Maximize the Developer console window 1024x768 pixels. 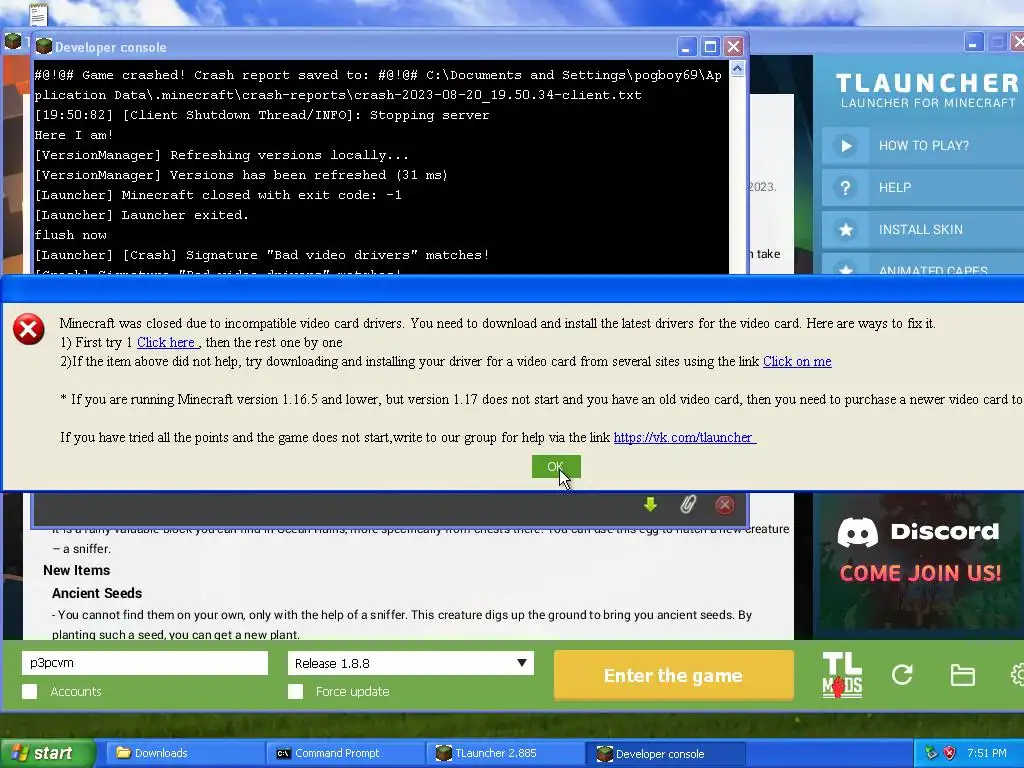[x=710, y=46]
